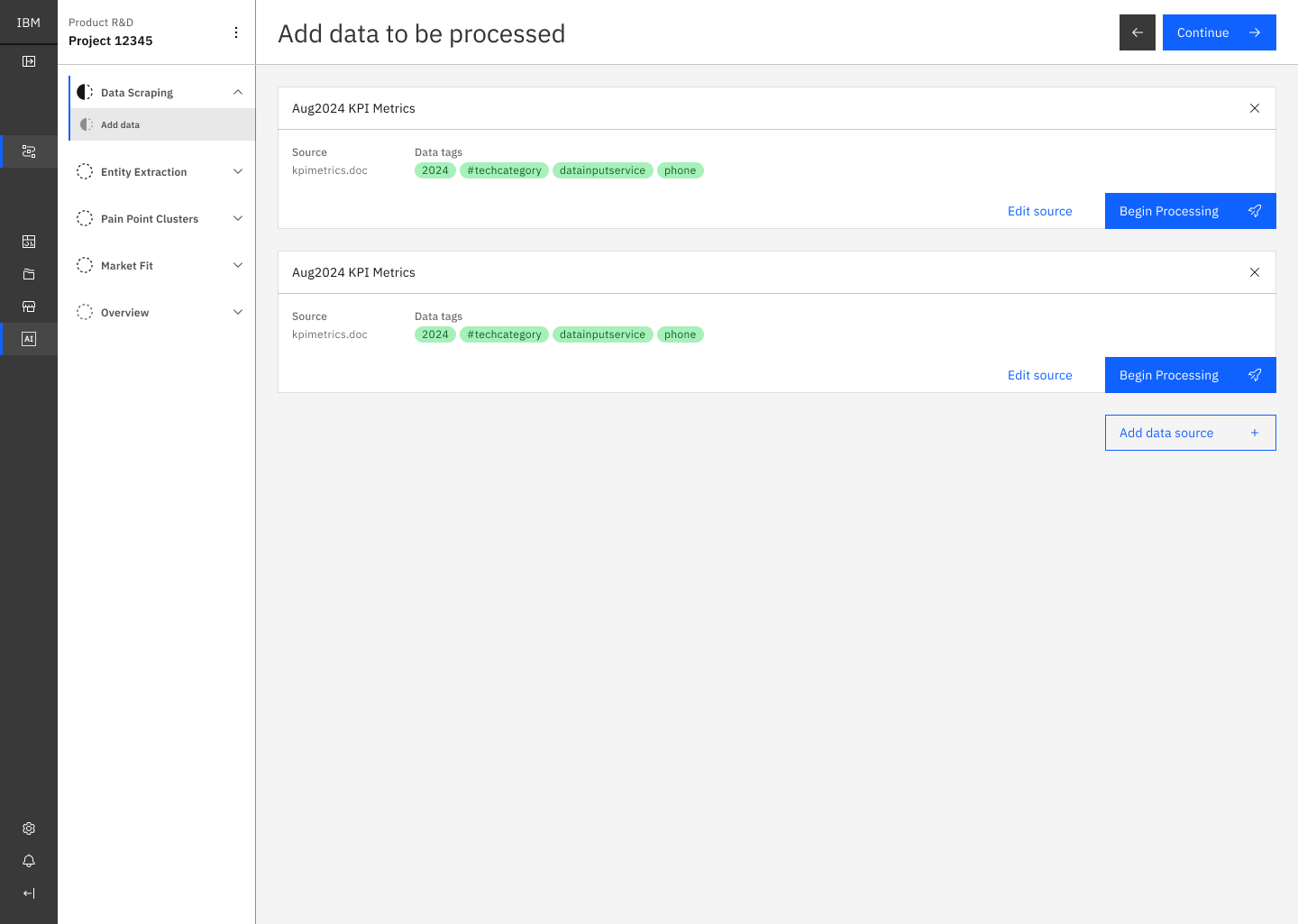Open the folder icon in left rail
This screenshot has width=1298, height=924.
click(29, 274)
